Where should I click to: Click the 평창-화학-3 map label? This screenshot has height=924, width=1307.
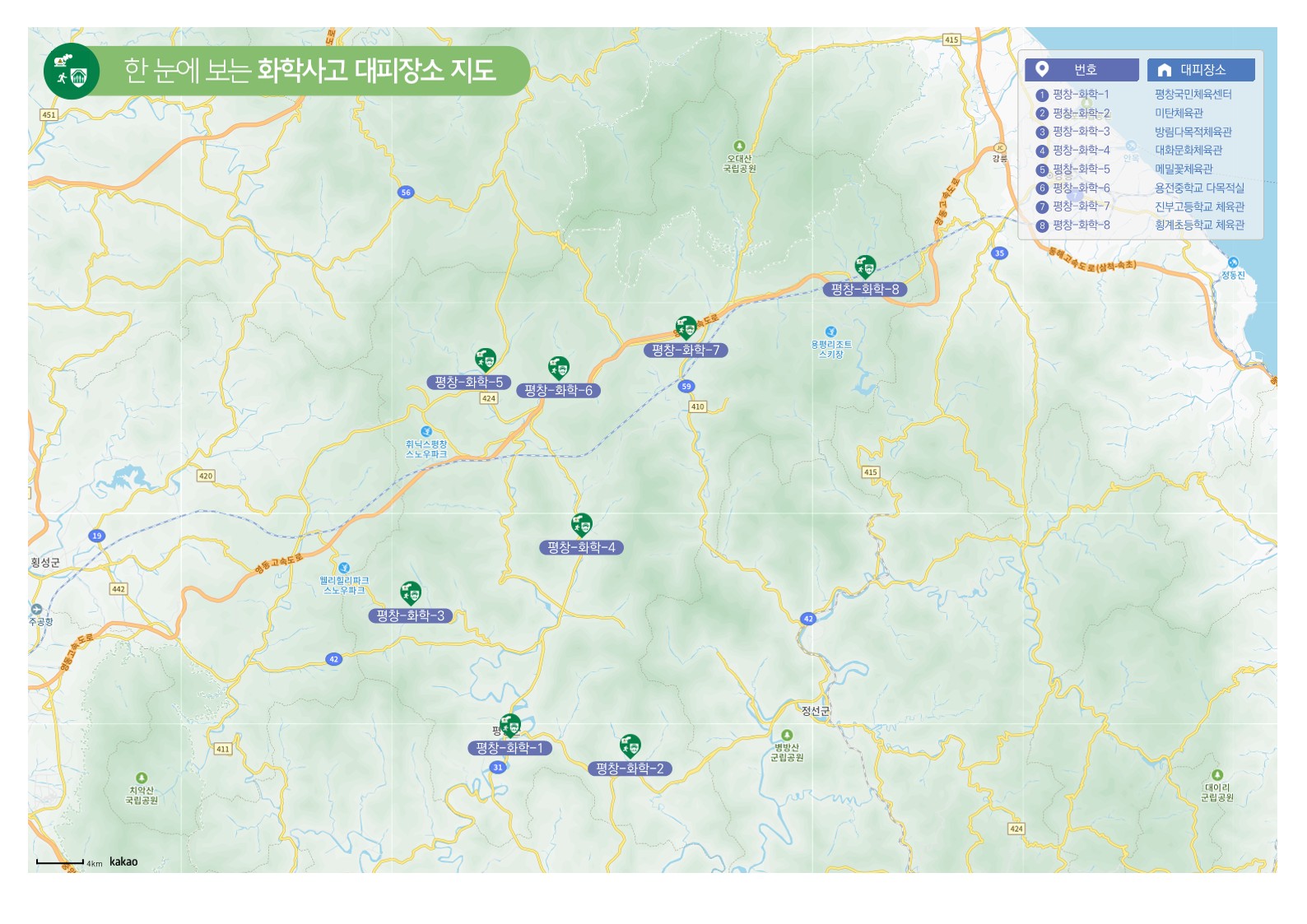pos(411,615)
